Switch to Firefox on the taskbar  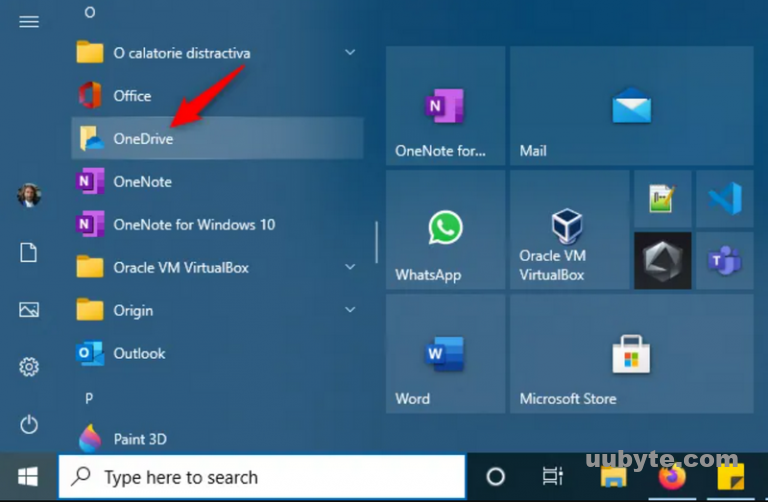pos(672,476)
